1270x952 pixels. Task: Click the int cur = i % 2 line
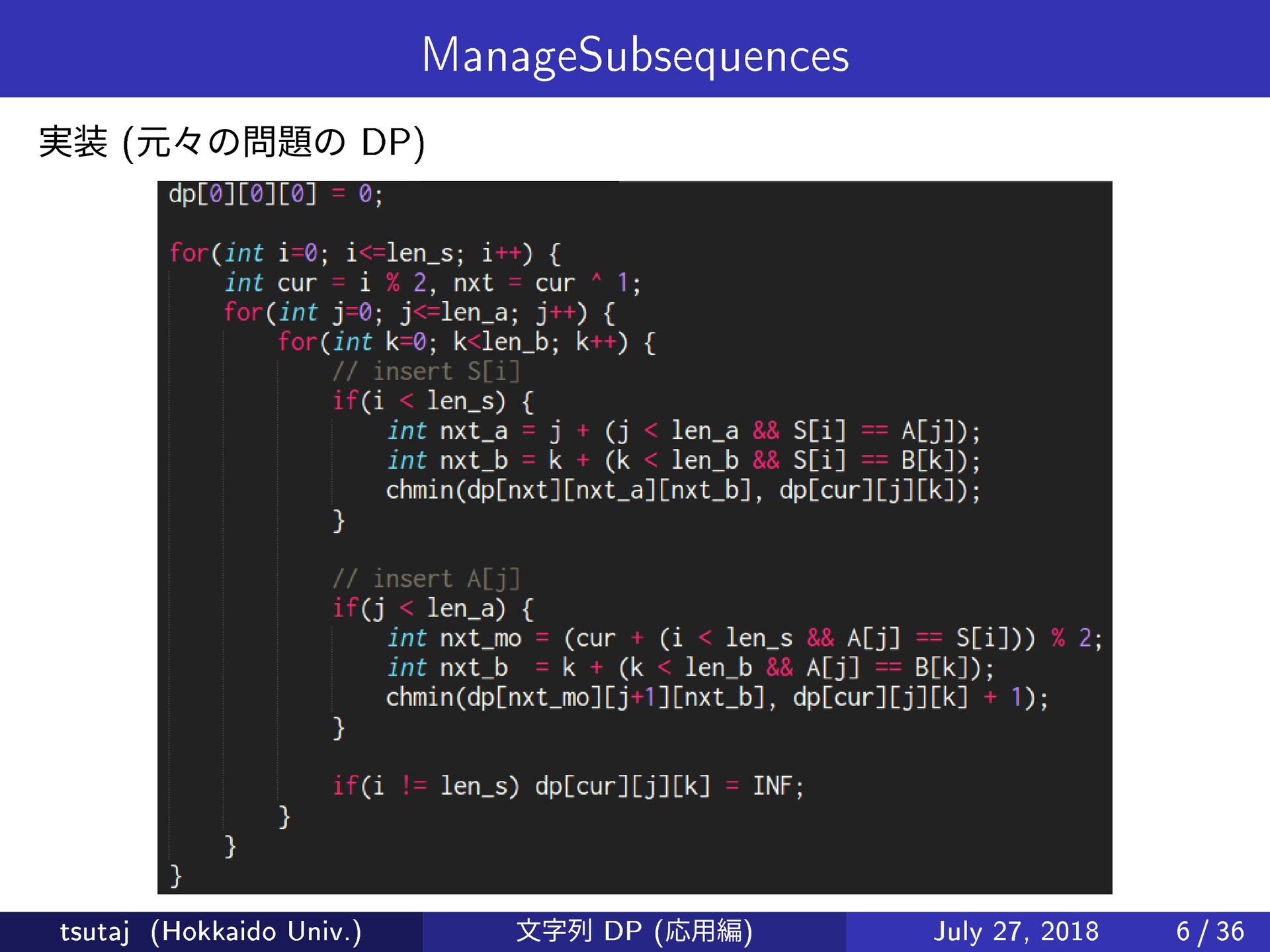coord(432,283)
